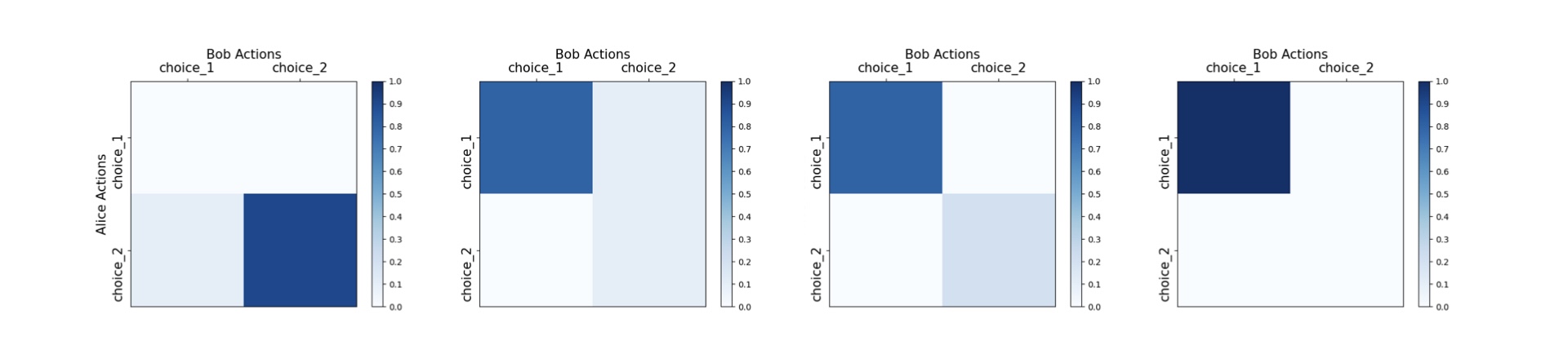Click the top-left blue cell of the third heatmap

[x=885, y=137]
